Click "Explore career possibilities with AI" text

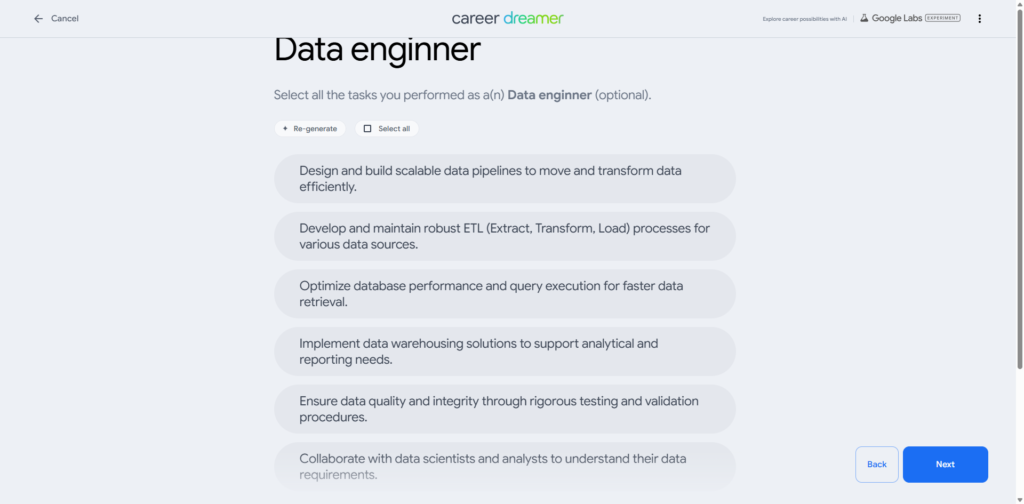(804, 18)
